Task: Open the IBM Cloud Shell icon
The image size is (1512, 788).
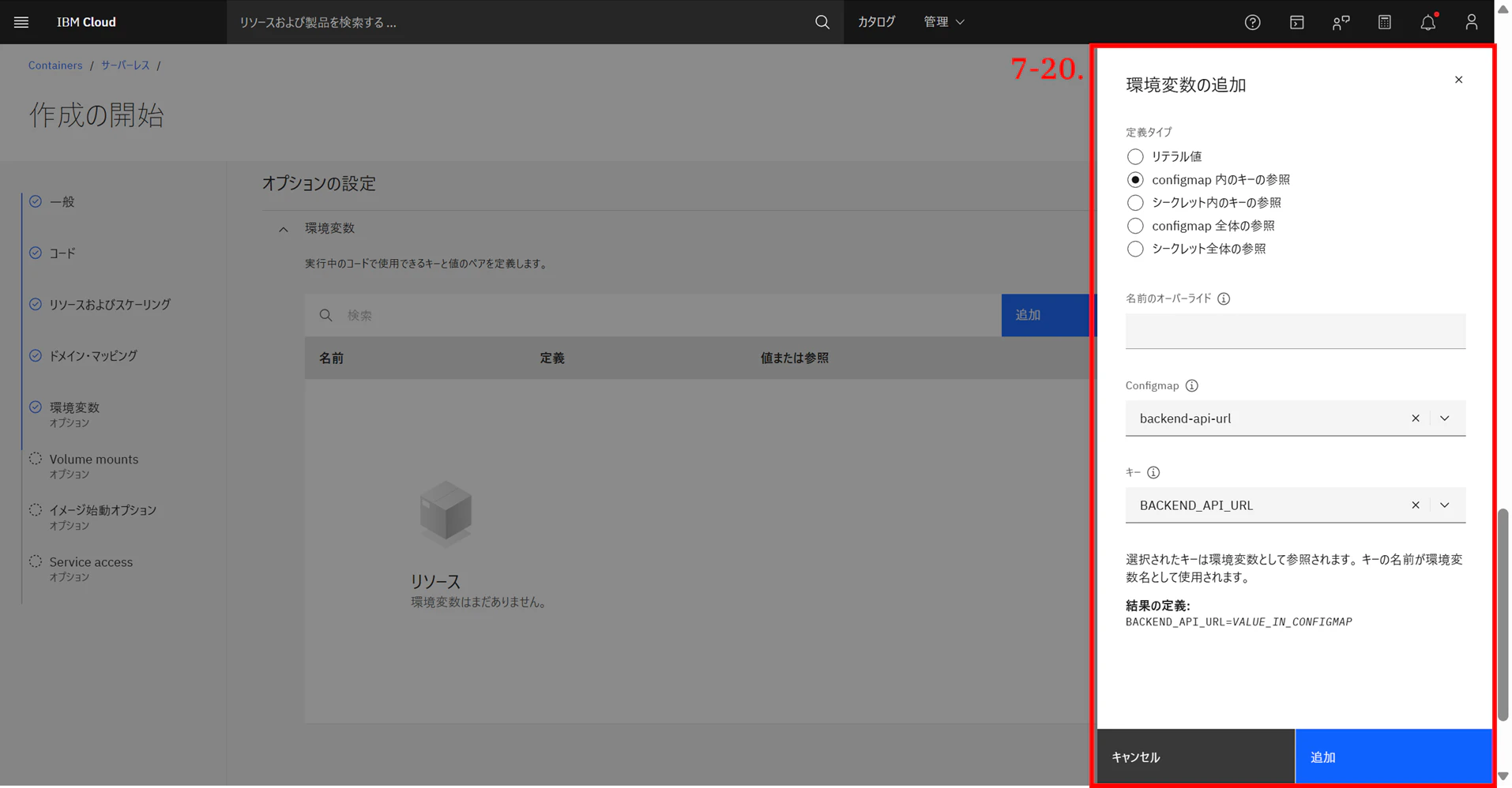Action: (1296, 22)
